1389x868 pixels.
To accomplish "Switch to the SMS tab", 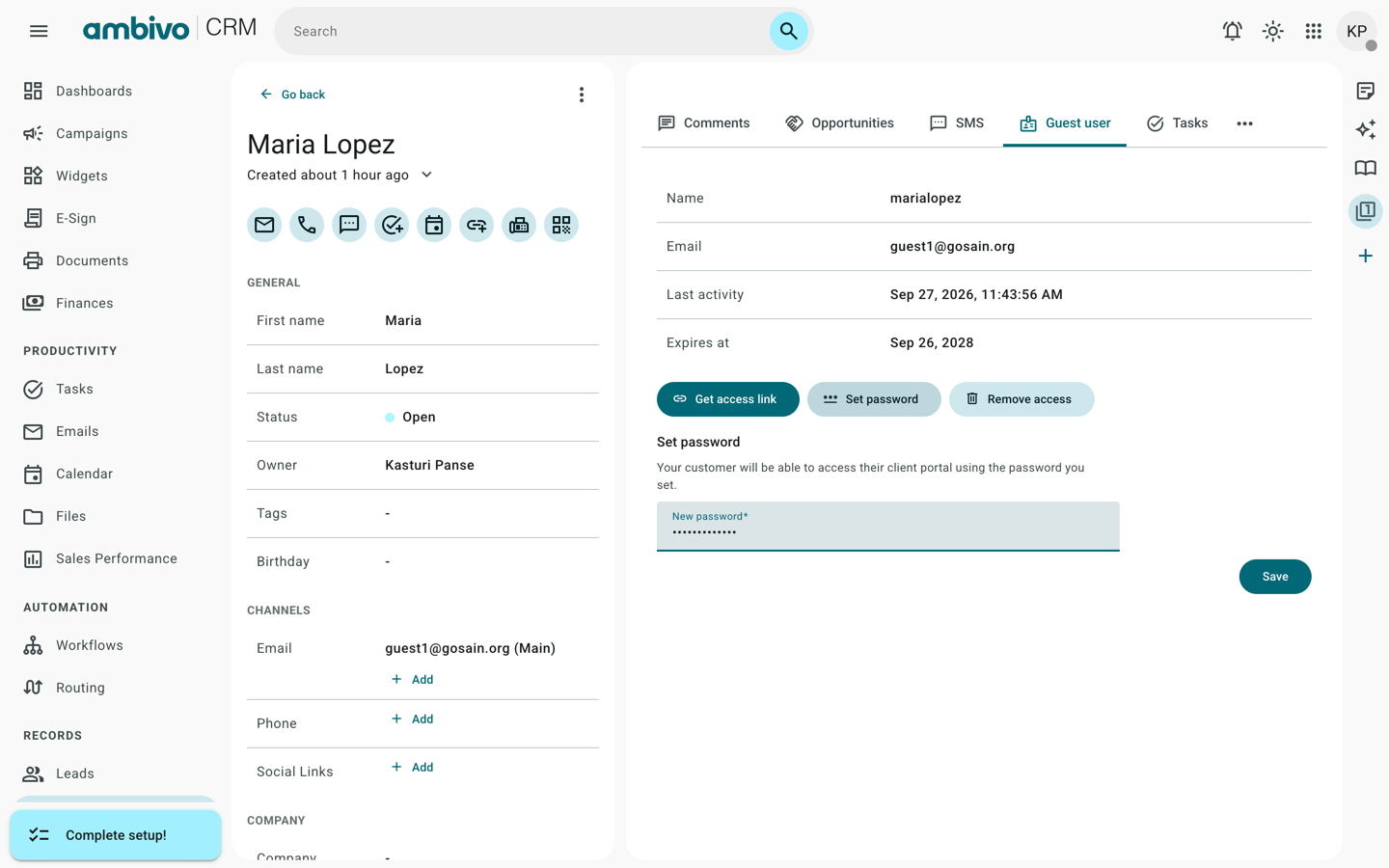I will coord(957,123).
